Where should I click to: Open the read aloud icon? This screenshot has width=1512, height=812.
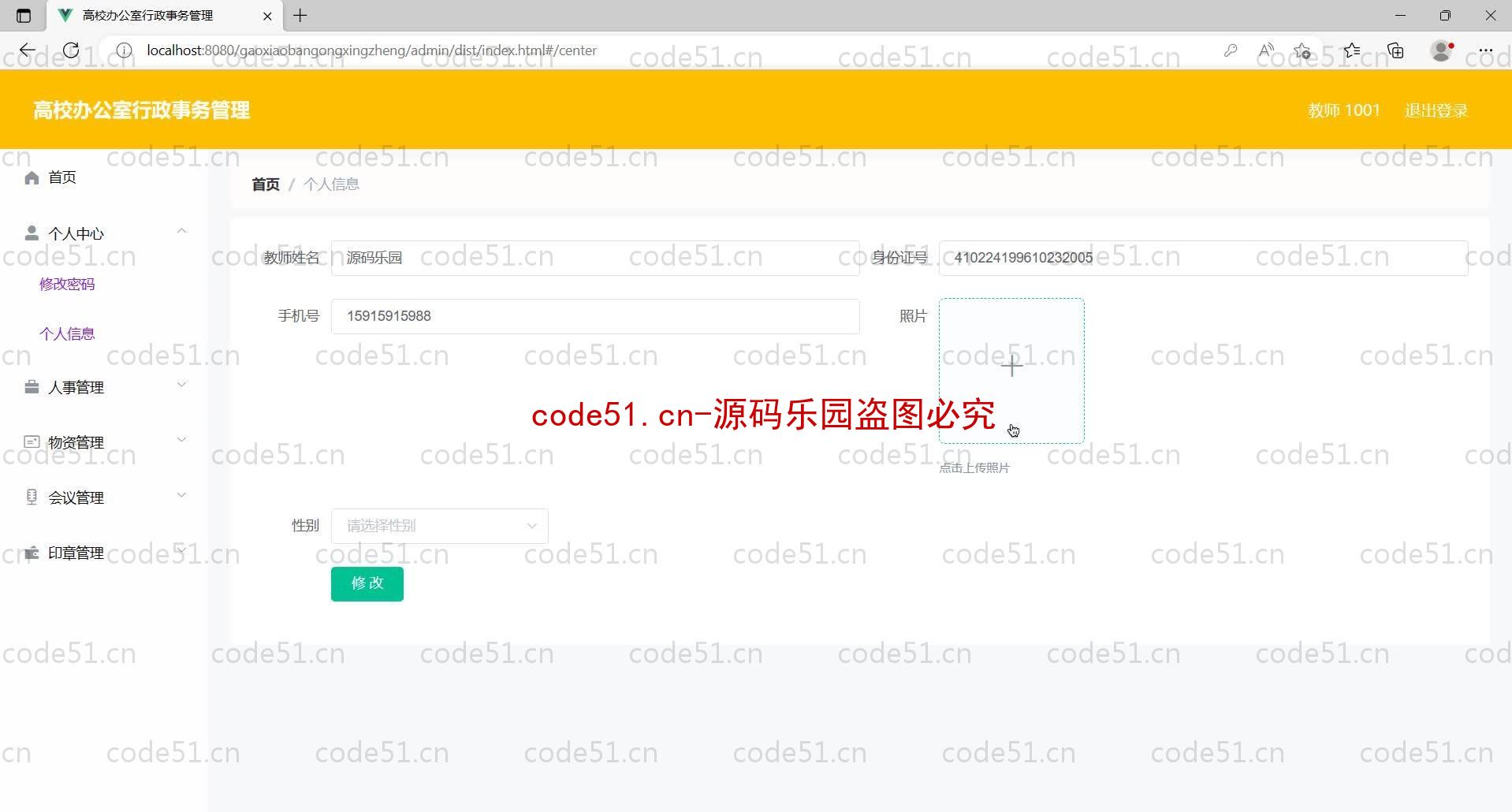point(1266,50)
